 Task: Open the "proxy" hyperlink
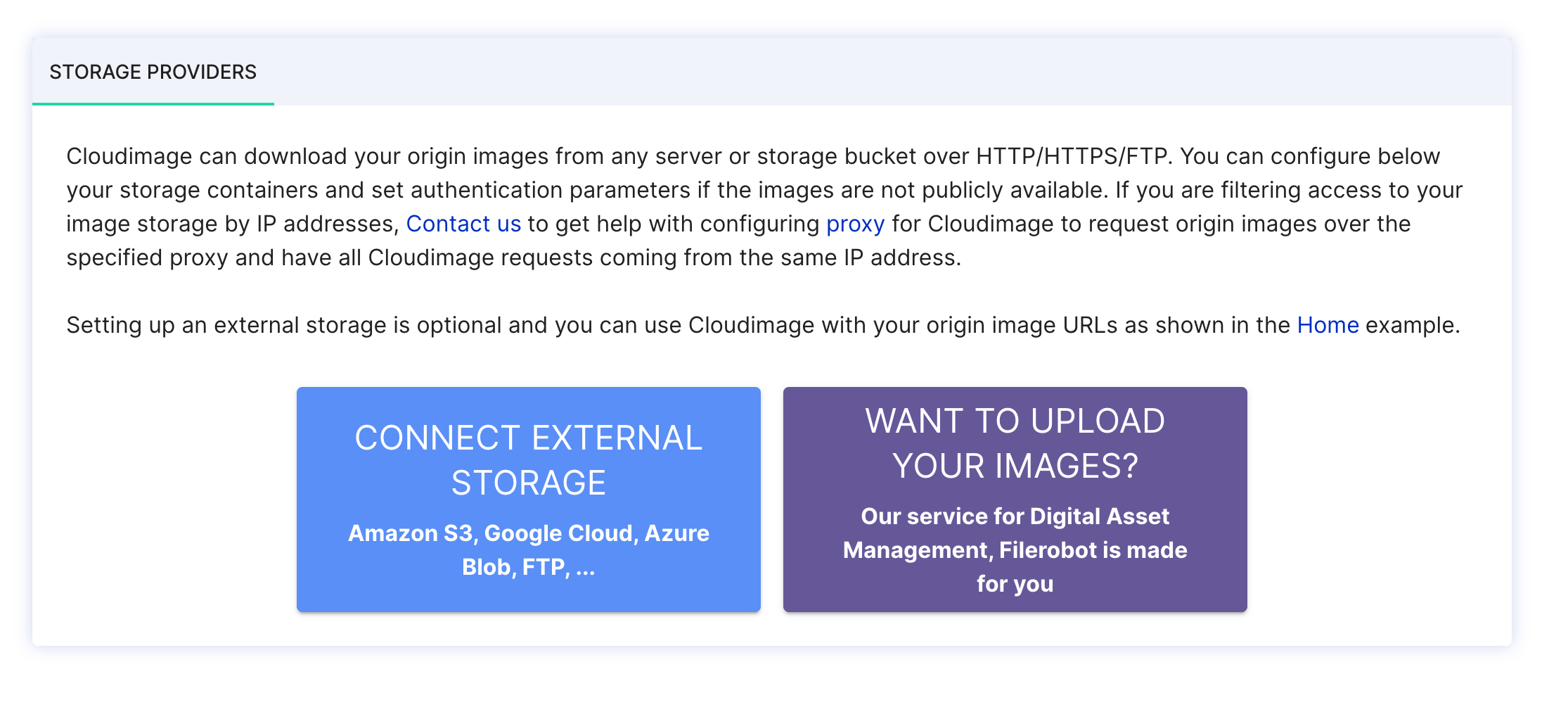[855, 224]
